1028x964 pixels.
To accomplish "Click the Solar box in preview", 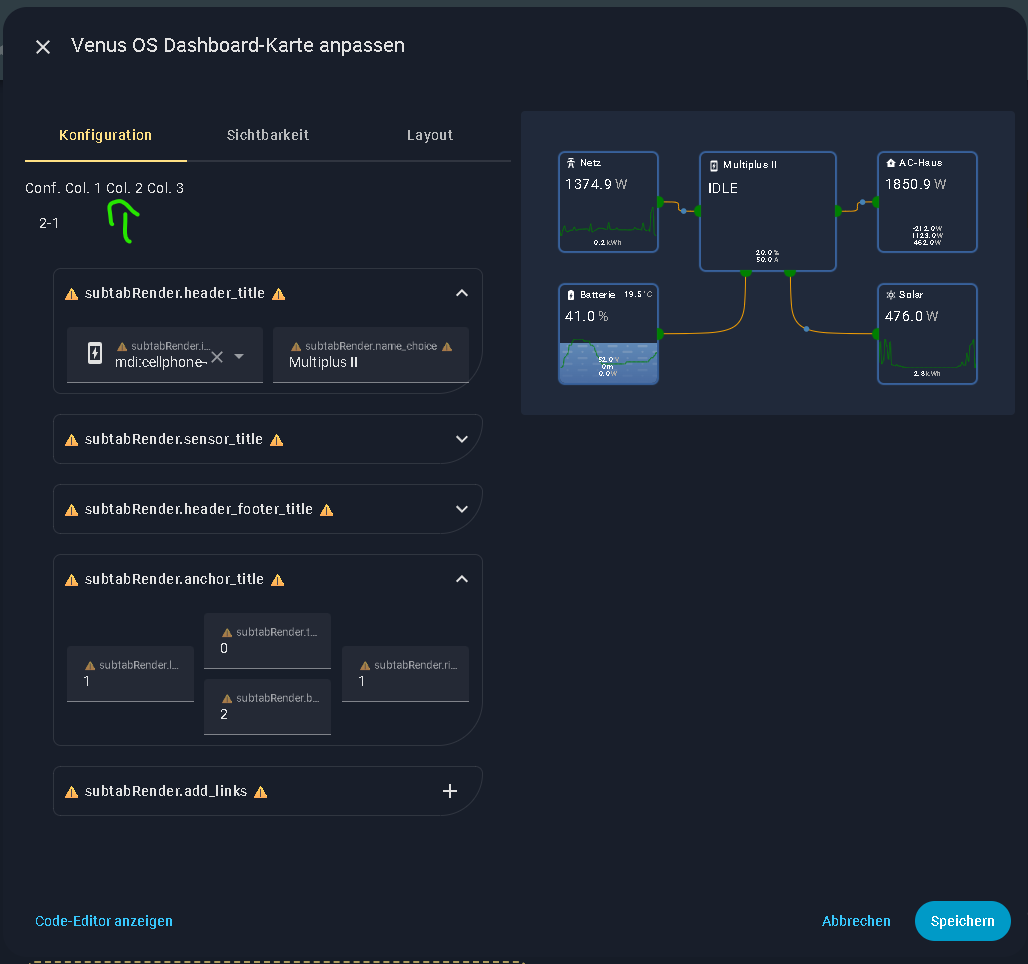I will pos(927,334).
